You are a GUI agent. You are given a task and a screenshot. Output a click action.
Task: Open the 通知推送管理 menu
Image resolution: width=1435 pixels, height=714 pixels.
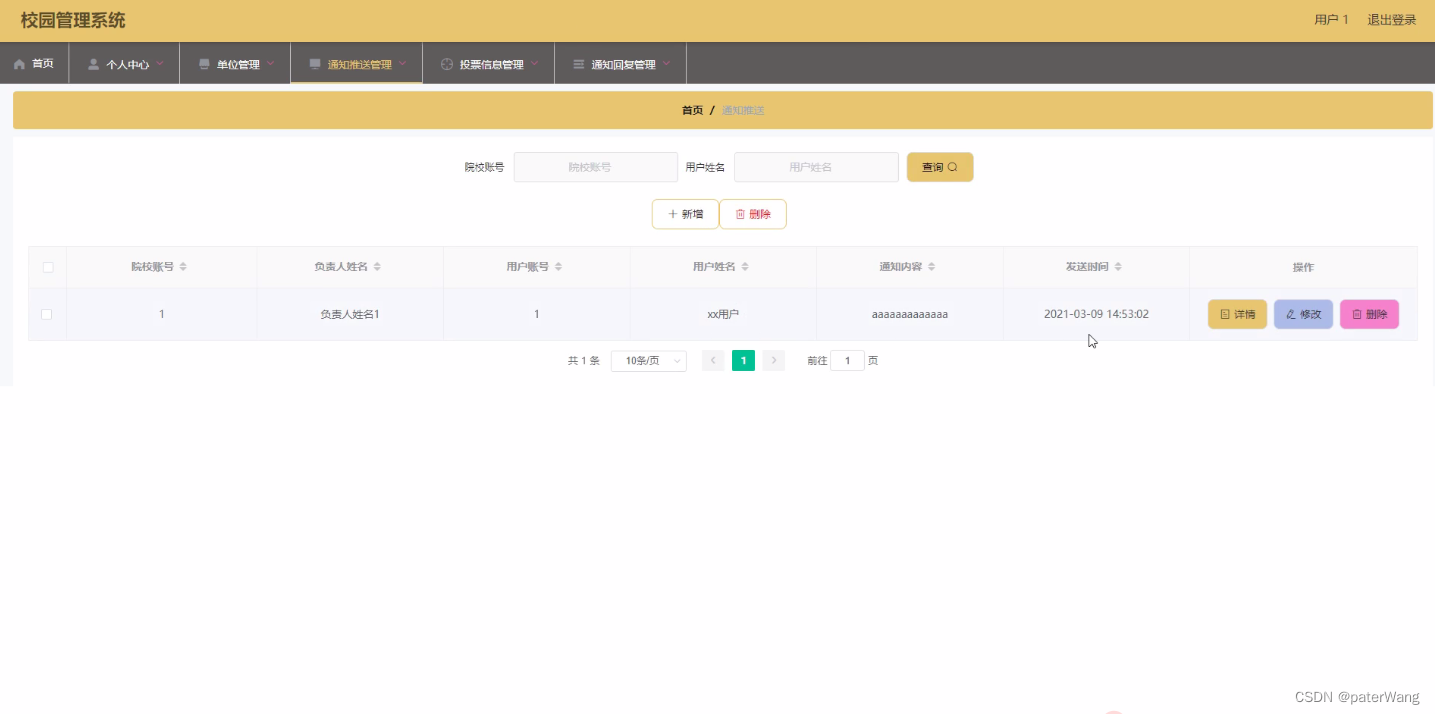coord(357,63)
